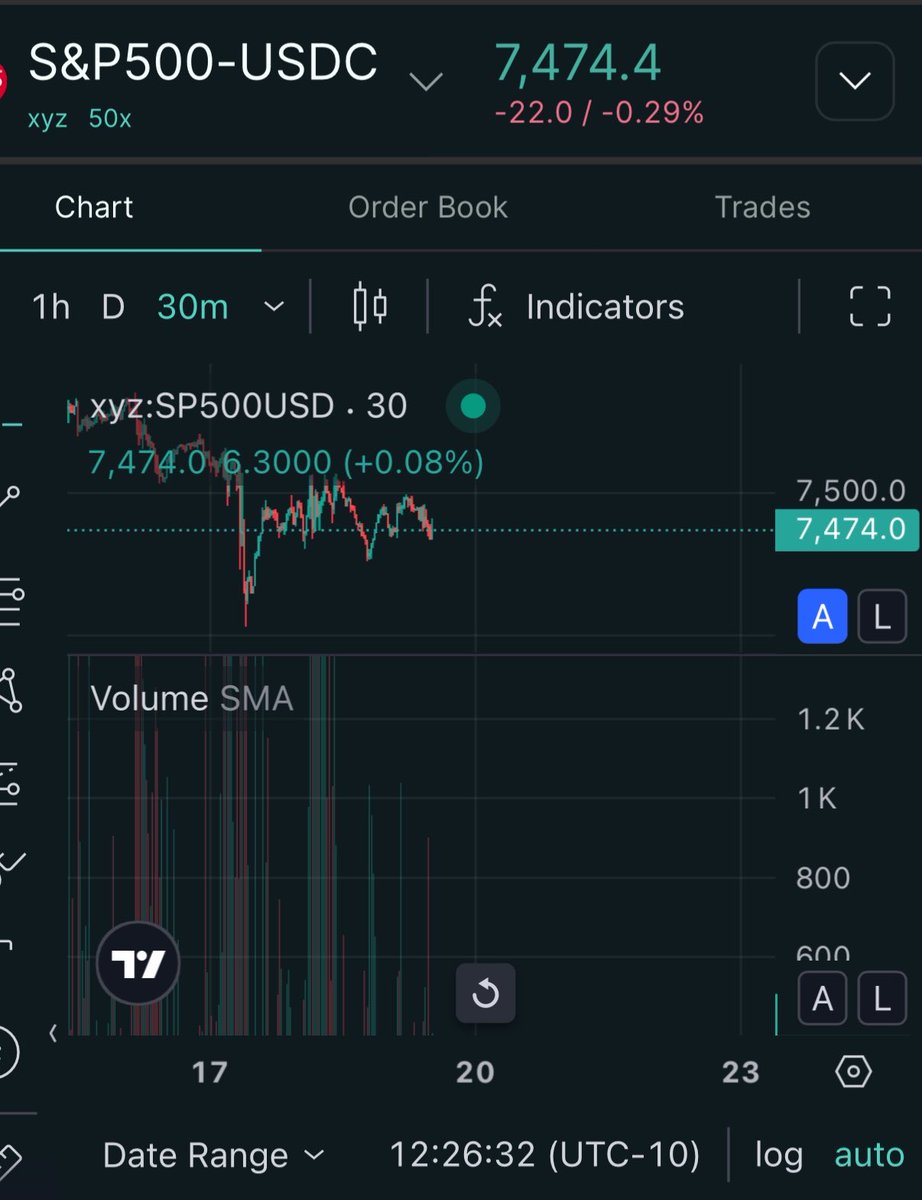Click the TradingView logo
This screenshot has height=1200, width=922.
coord(139,964)
